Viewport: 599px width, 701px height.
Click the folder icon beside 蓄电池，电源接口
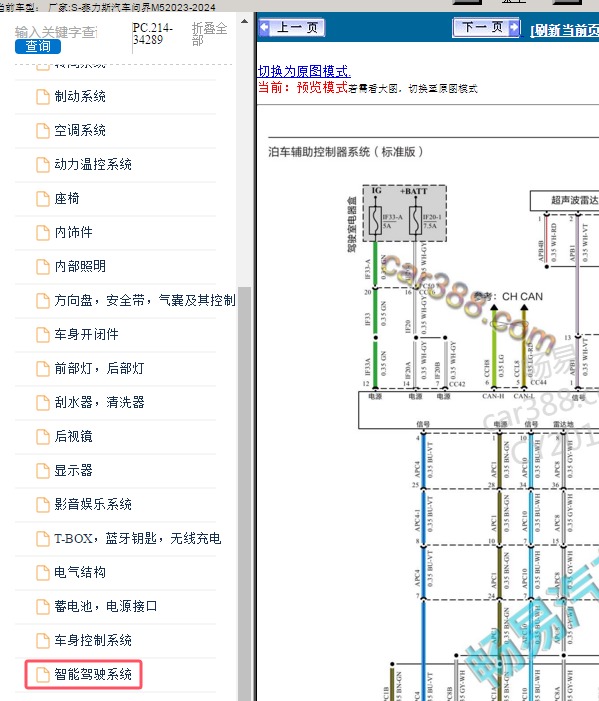(x=43, y=606)
